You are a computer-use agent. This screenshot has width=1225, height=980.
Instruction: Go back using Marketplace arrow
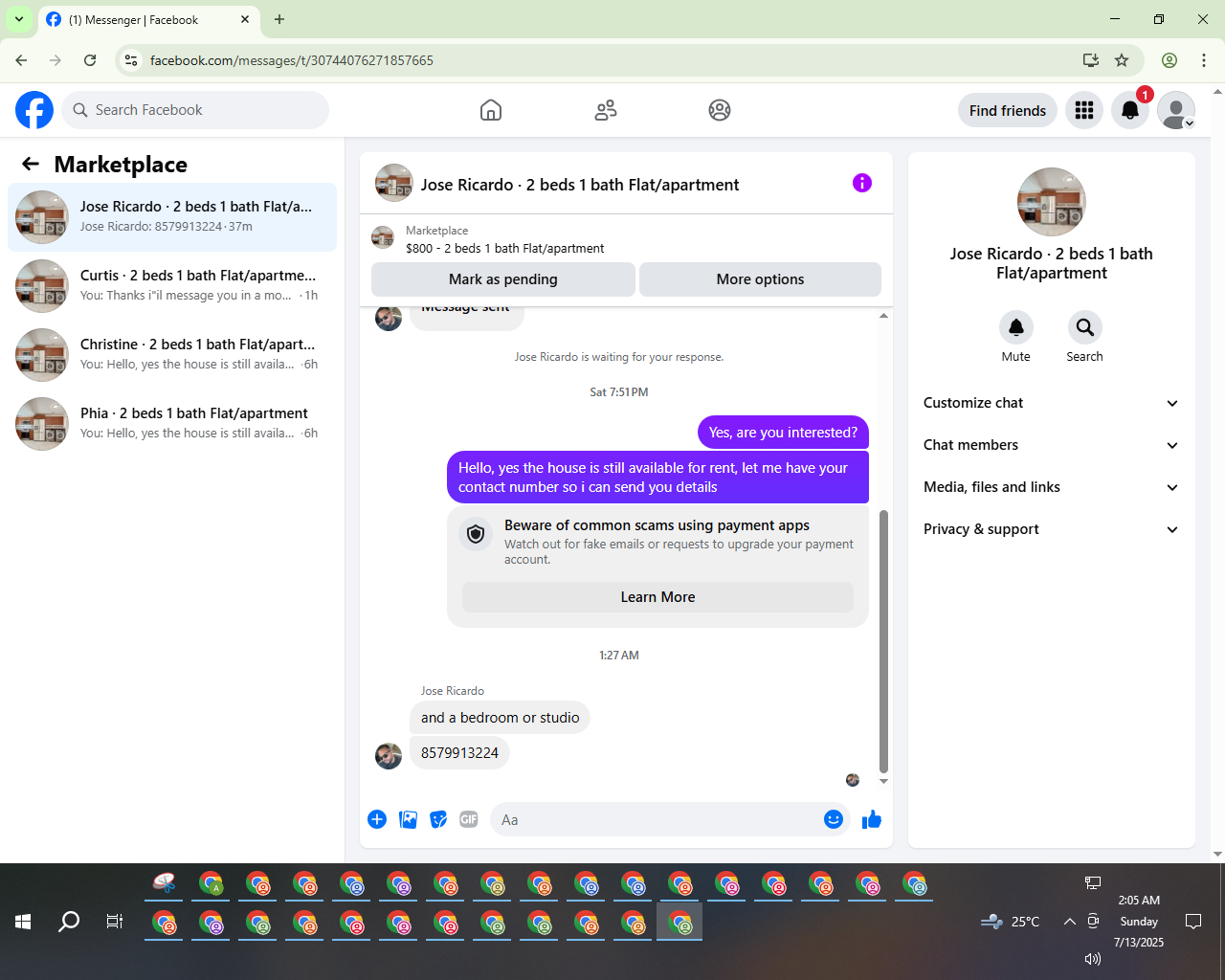(x=31, y=164)
